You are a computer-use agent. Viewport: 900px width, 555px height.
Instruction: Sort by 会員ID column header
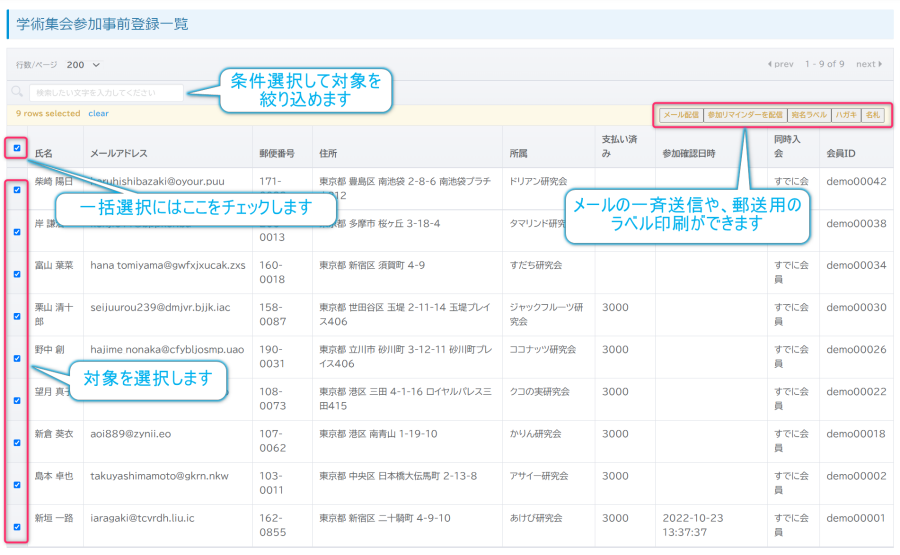click(844, 153)
